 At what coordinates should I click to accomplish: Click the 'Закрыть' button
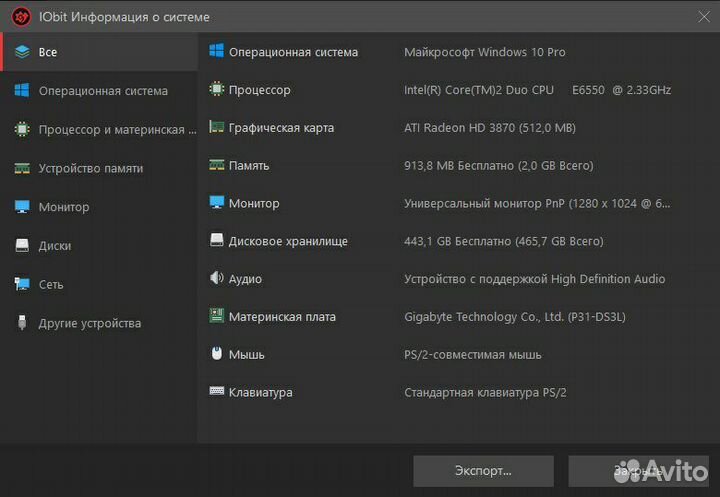tap(638, 471)
